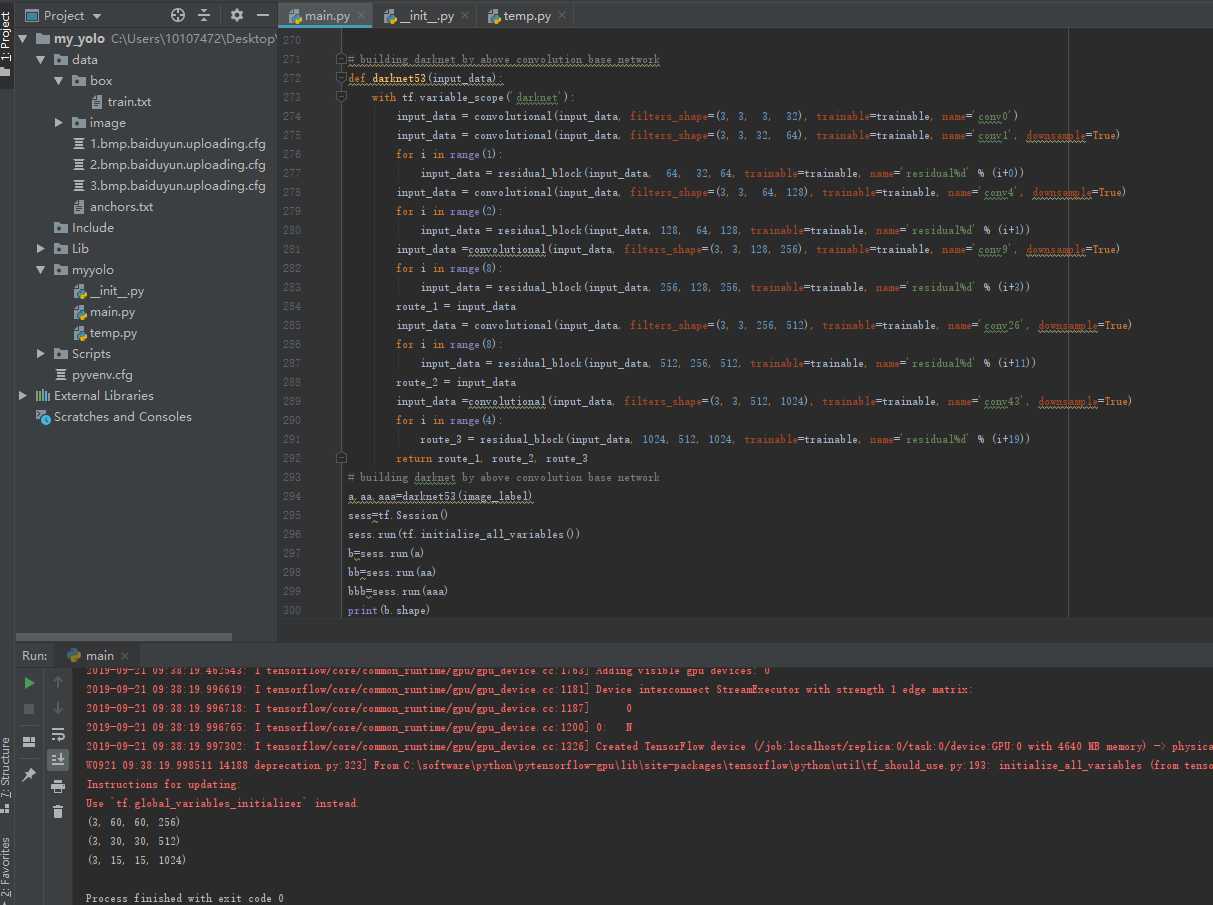Click gutter line number 294
Image resolution: width=1213 pixels, height=905 pixels.
[x=292, y=496]
